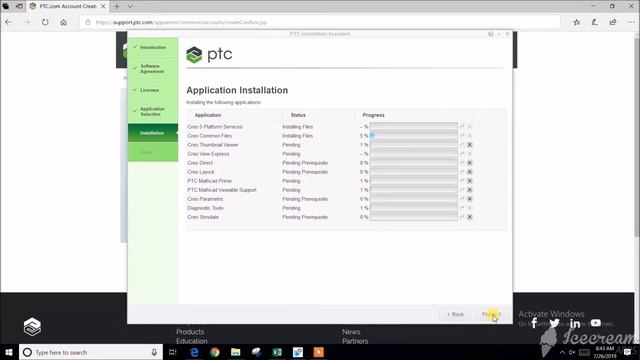This screenshot has height=360, width=640.
Task: Open Task View on the taskbar
Action: 173,352
